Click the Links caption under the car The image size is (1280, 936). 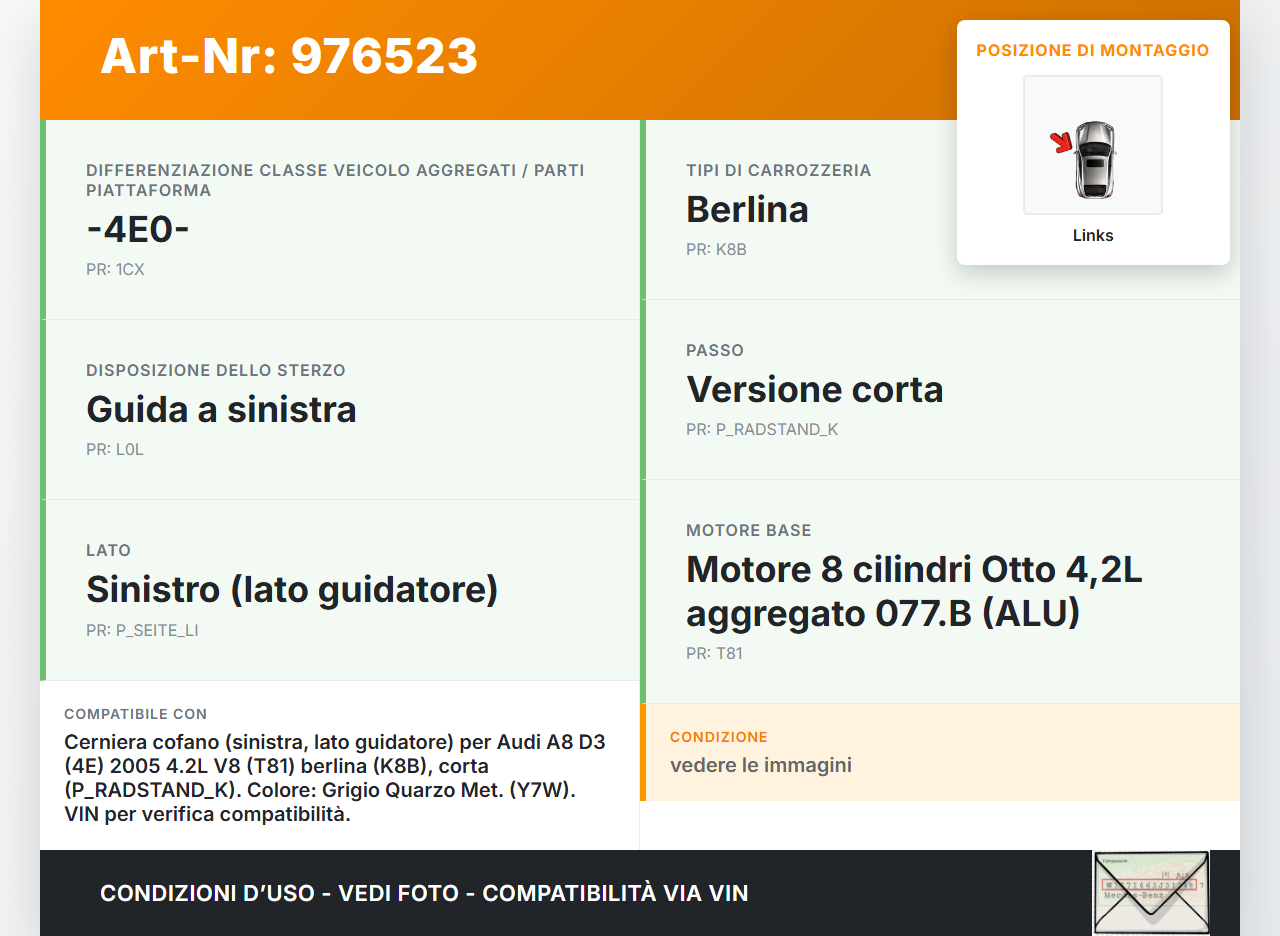pos(1093,236)
